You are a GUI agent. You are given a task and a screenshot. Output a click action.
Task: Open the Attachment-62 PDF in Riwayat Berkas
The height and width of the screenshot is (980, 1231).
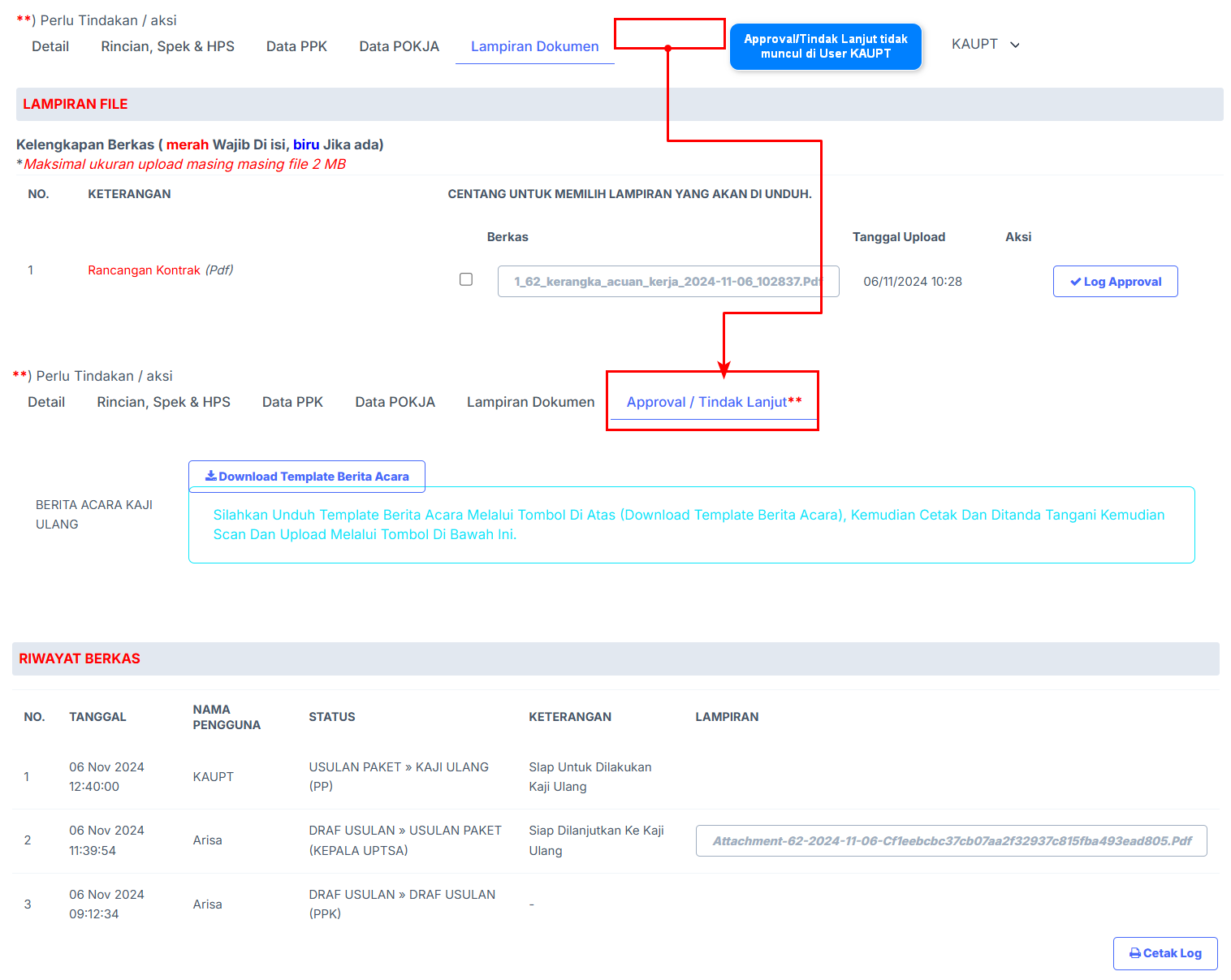(x=951, y=841)
